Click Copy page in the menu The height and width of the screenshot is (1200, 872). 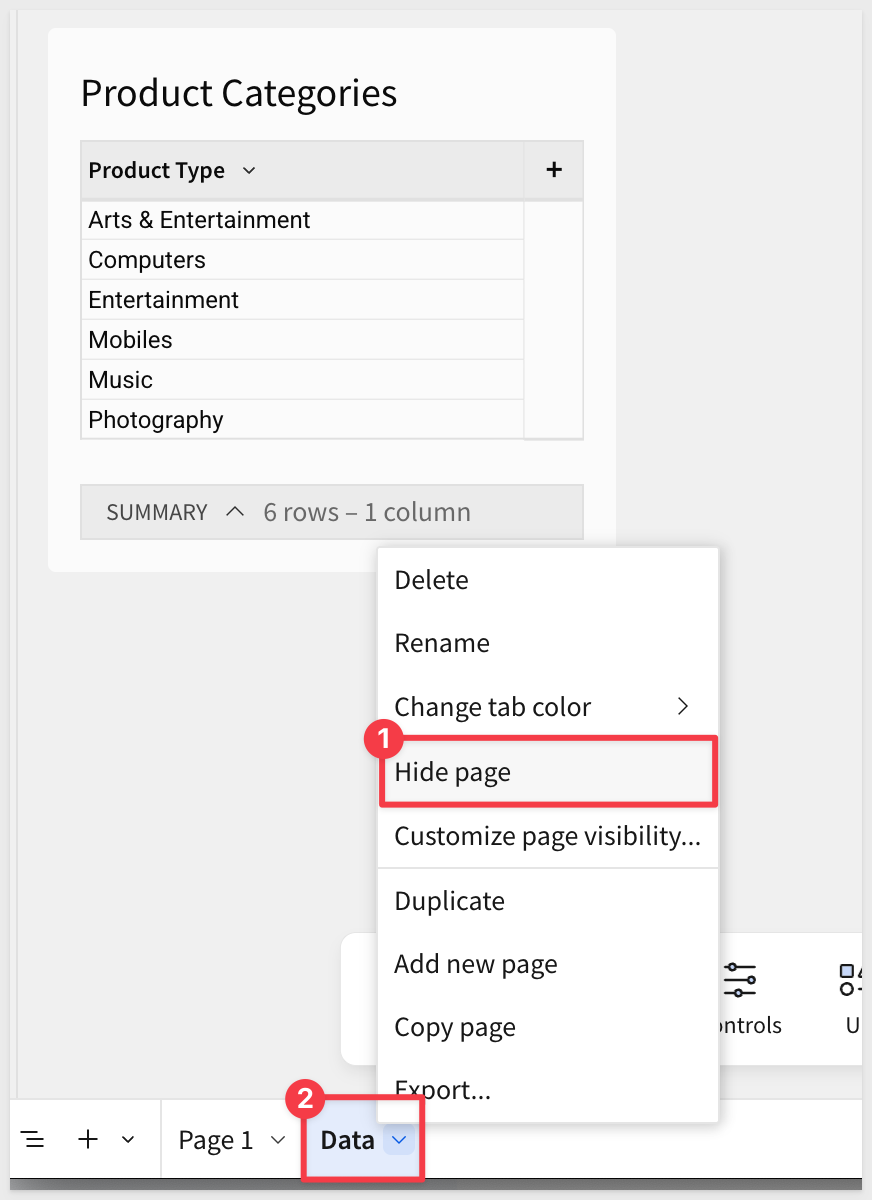coord(455,1028)
